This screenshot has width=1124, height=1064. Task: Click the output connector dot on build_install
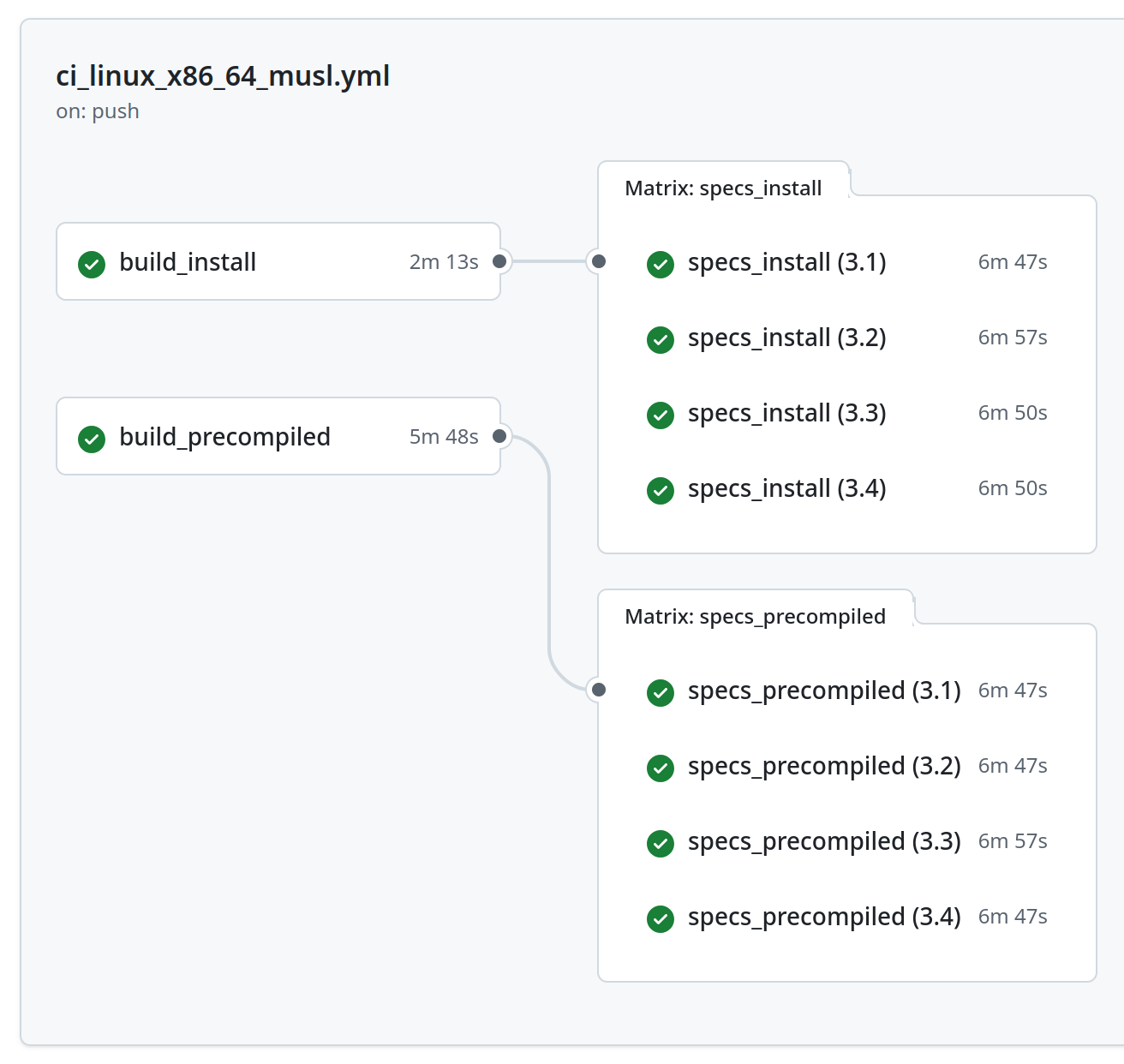pyautogui.click(x=499, y=261)
